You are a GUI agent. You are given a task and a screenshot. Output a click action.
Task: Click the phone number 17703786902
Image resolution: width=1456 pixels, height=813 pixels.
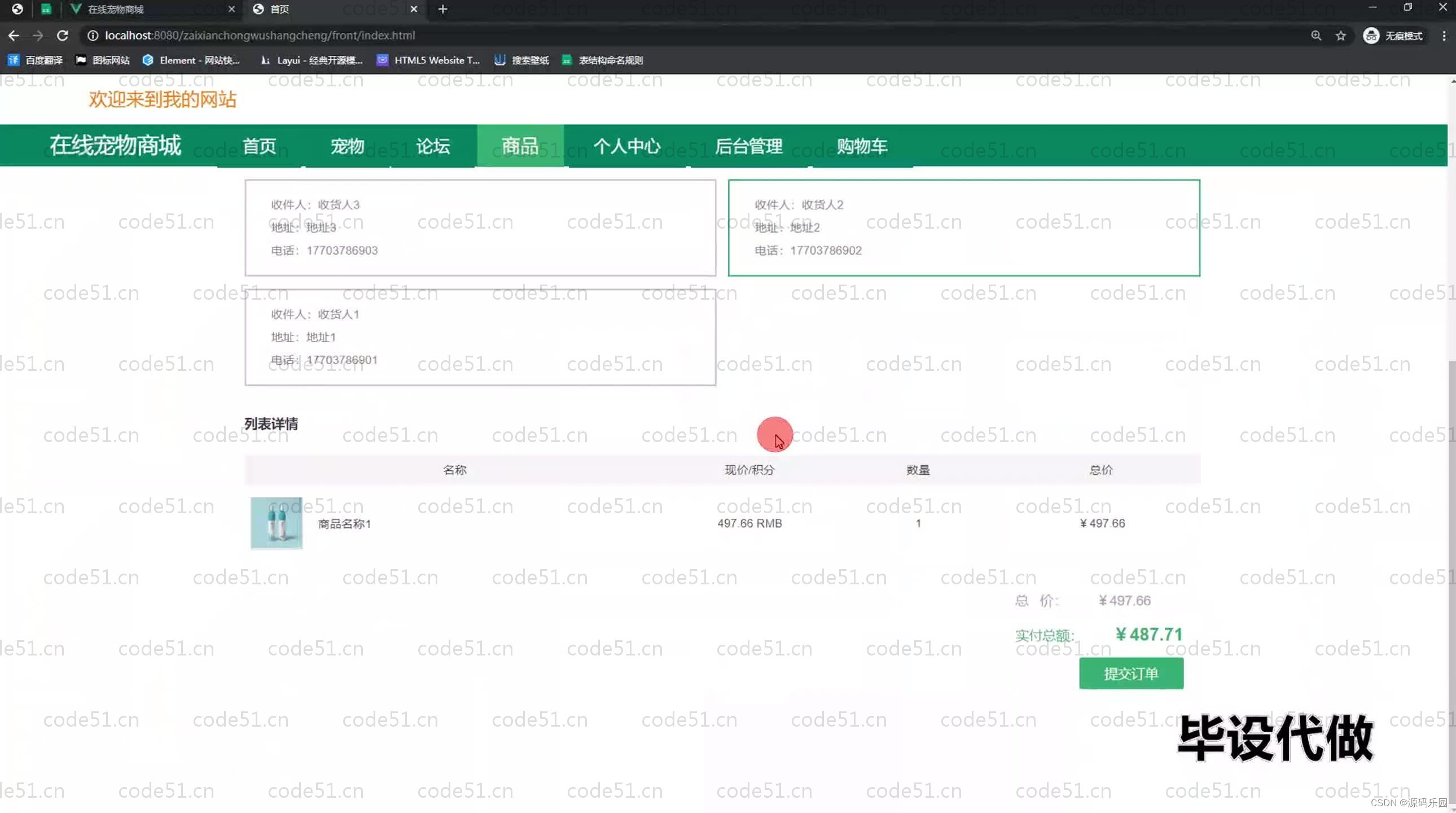(x=826, y=251)
